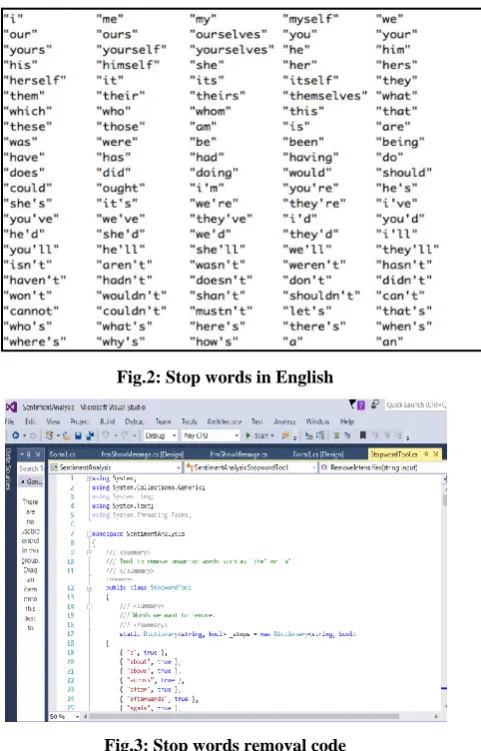The width and height of the screenshot is (481, 751).
Task: Open the View menu
Action: pyautogui.click(x=53, y=421)
